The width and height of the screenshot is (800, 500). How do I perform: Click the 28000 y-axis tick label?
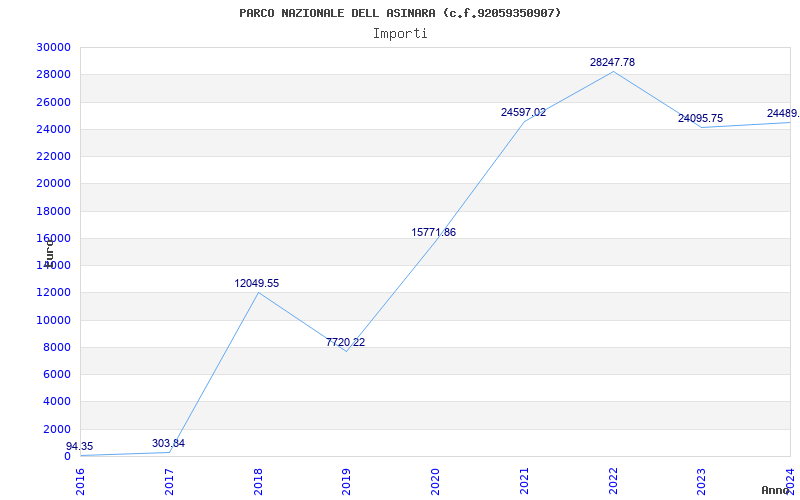pyautogui.click(x=53, y=74)
